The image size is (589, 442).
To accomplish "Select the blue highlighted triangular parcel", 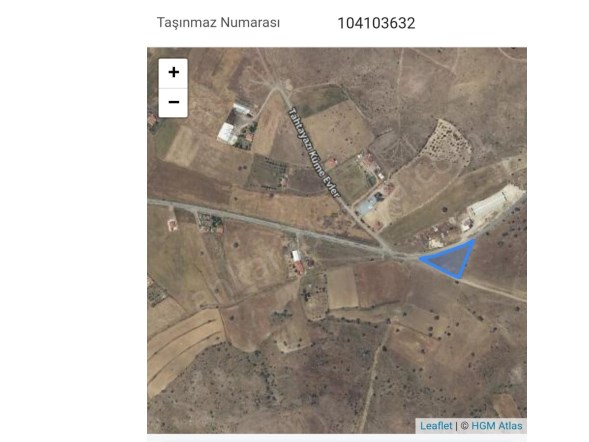I will (x=451, y=259).
